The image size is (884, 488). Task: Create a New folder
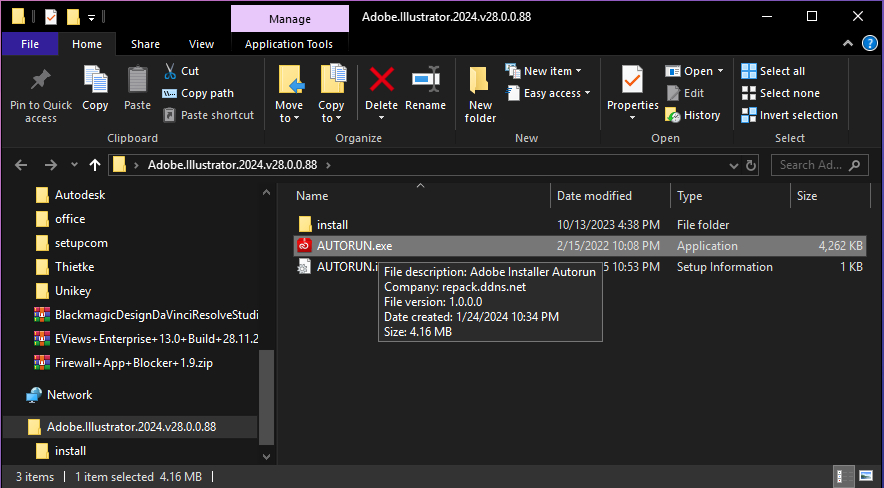pyautogui.click(x=480, y=94)
